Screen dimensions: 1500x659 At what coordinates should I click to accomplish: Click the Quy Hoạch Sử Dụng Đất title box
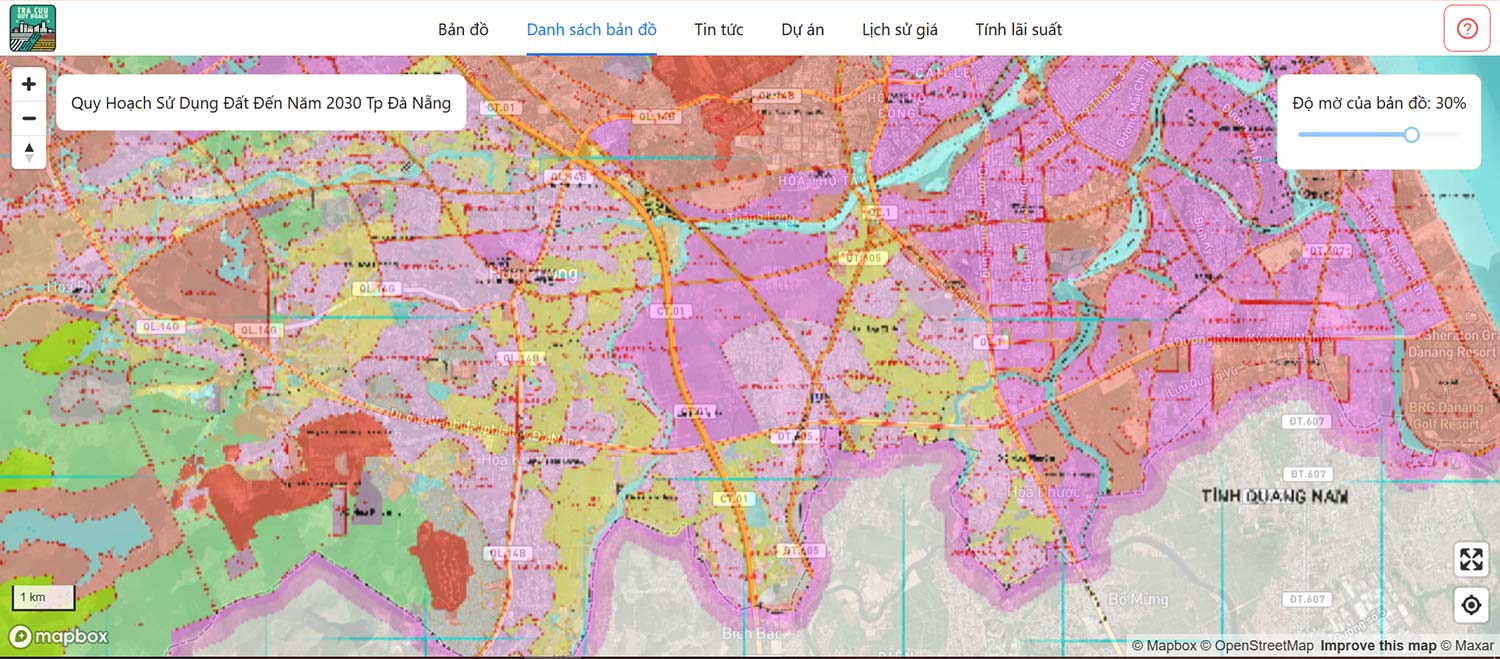point(261,103)
